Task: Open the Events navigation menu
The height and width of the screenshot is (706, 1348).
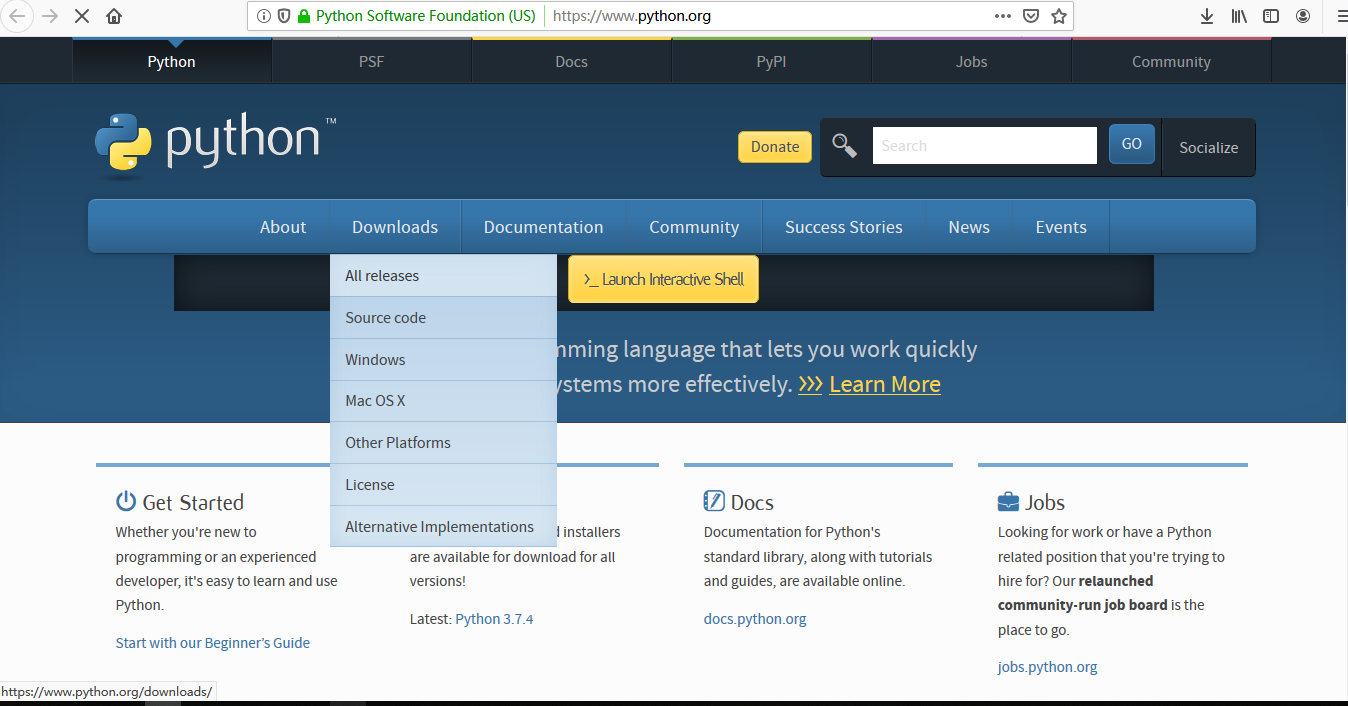Action: [1061, 227]
